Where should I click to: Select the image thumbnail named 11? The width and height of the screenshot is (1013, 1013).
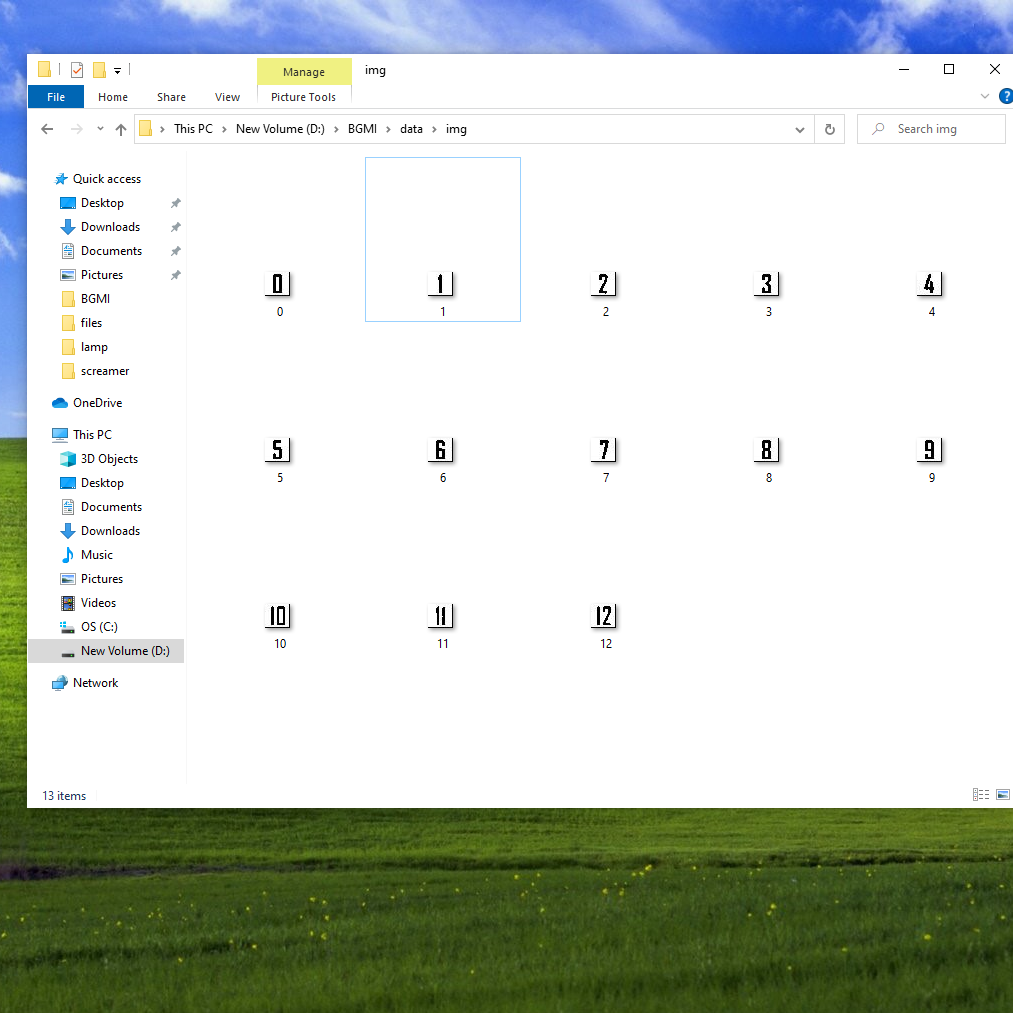(x=441, y=616)
